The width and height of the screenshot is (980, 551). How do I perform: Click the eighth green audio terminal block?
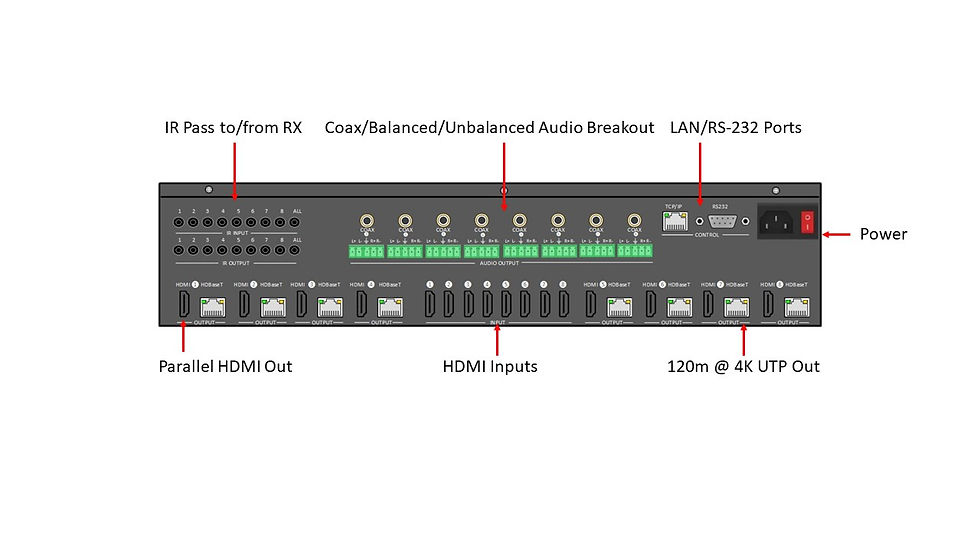pyautogui.click(x=635, y=251)
